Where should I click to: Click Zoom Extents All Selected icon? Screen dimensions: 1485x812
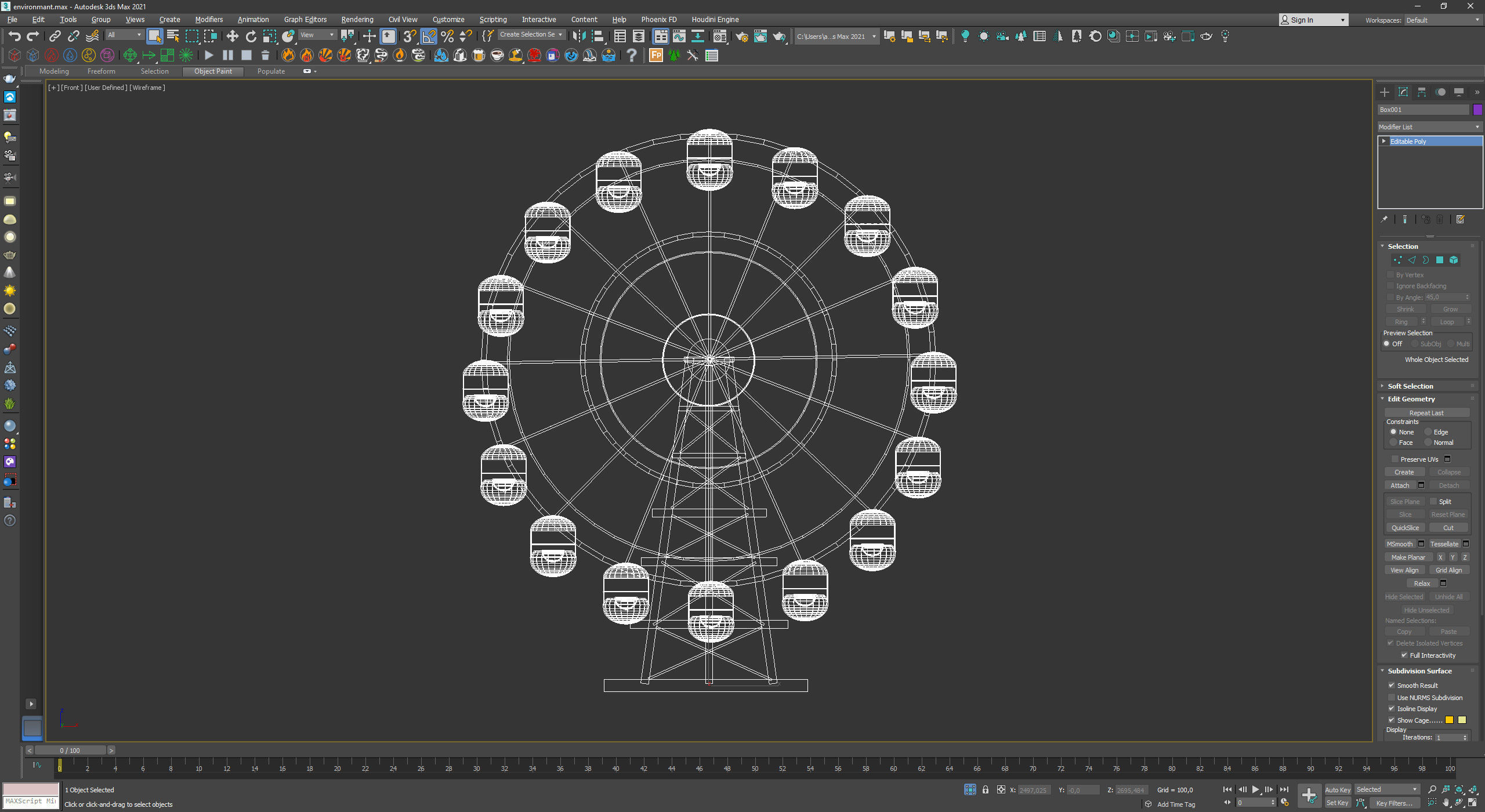coord(1473,789)
